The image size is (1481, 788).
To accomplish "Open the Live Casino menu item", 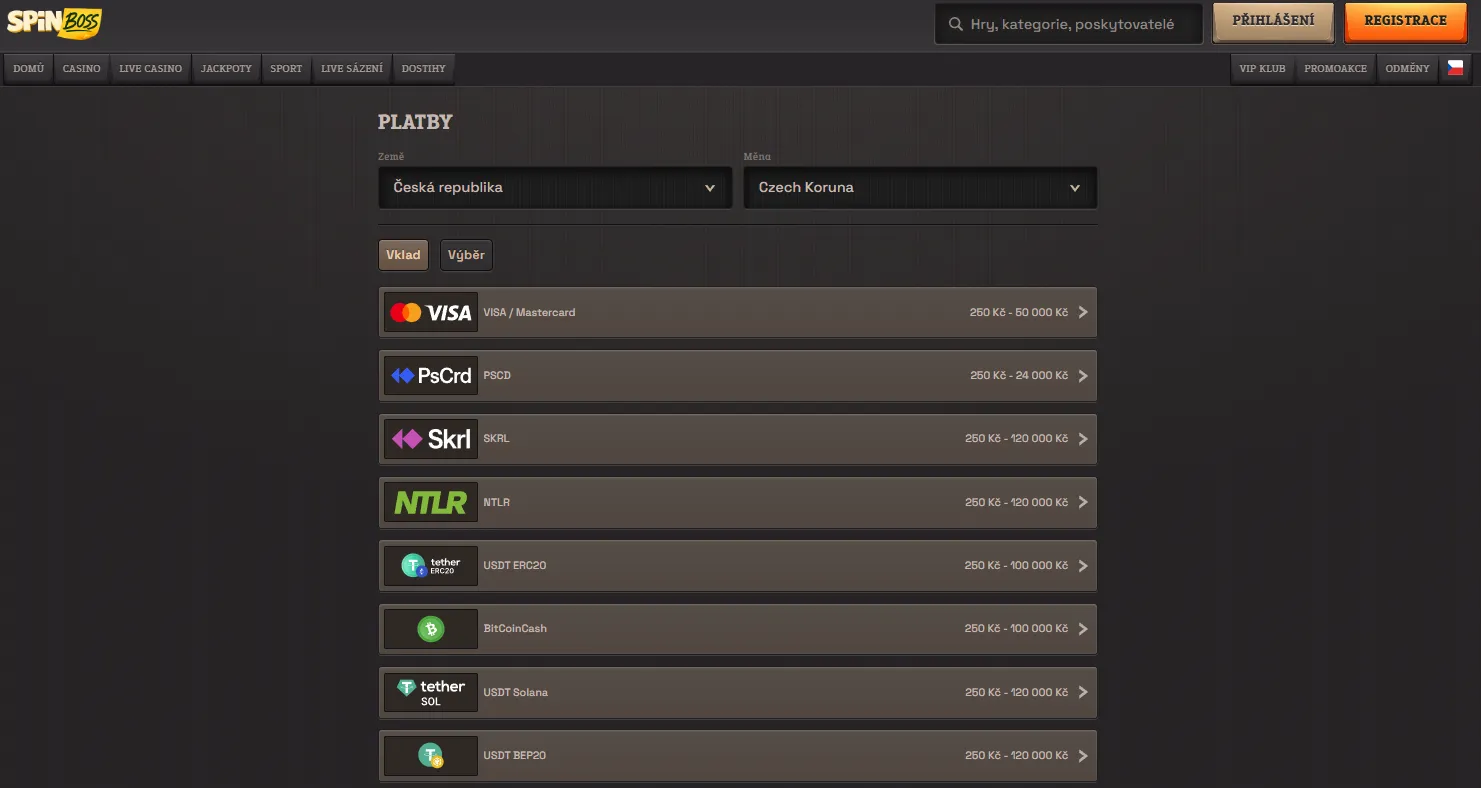I will click(x=150, y=69).
